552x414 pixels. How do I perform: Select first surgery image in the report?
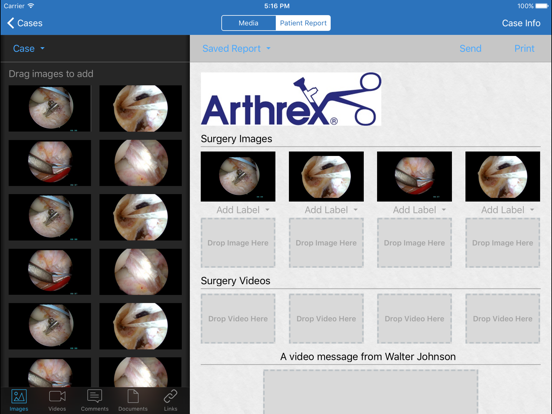coord(238,176)
